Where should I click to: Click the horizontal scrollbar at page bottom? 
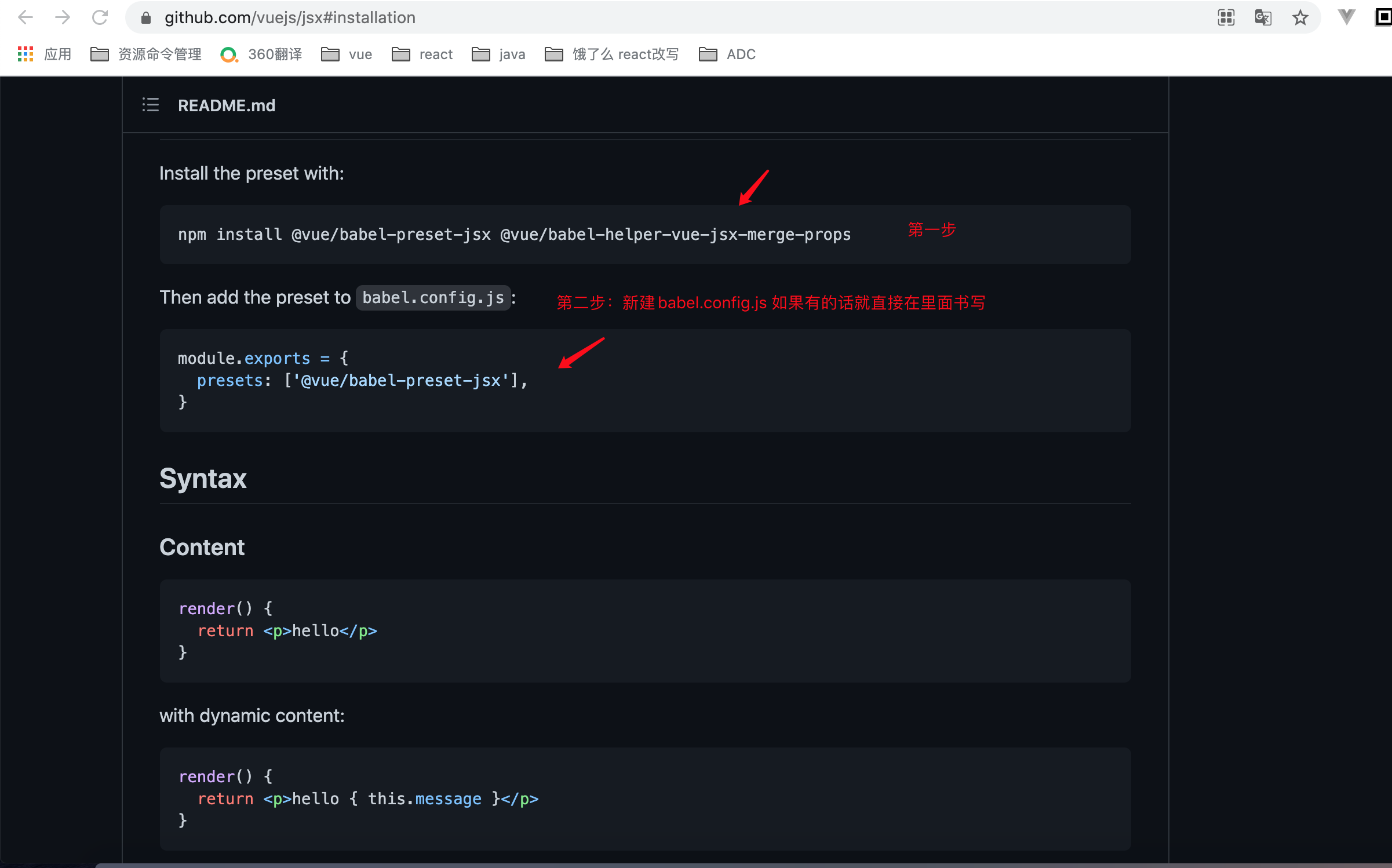pyautogui.click(x=743, y=865)
